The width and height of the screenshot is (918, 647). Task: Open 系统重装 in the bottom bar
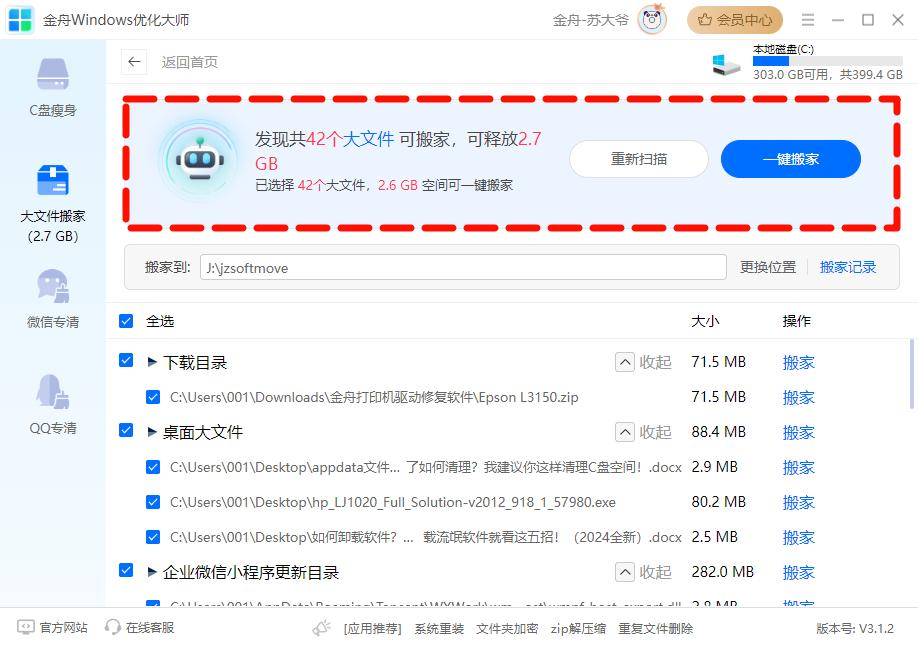[x=439, y=628]
